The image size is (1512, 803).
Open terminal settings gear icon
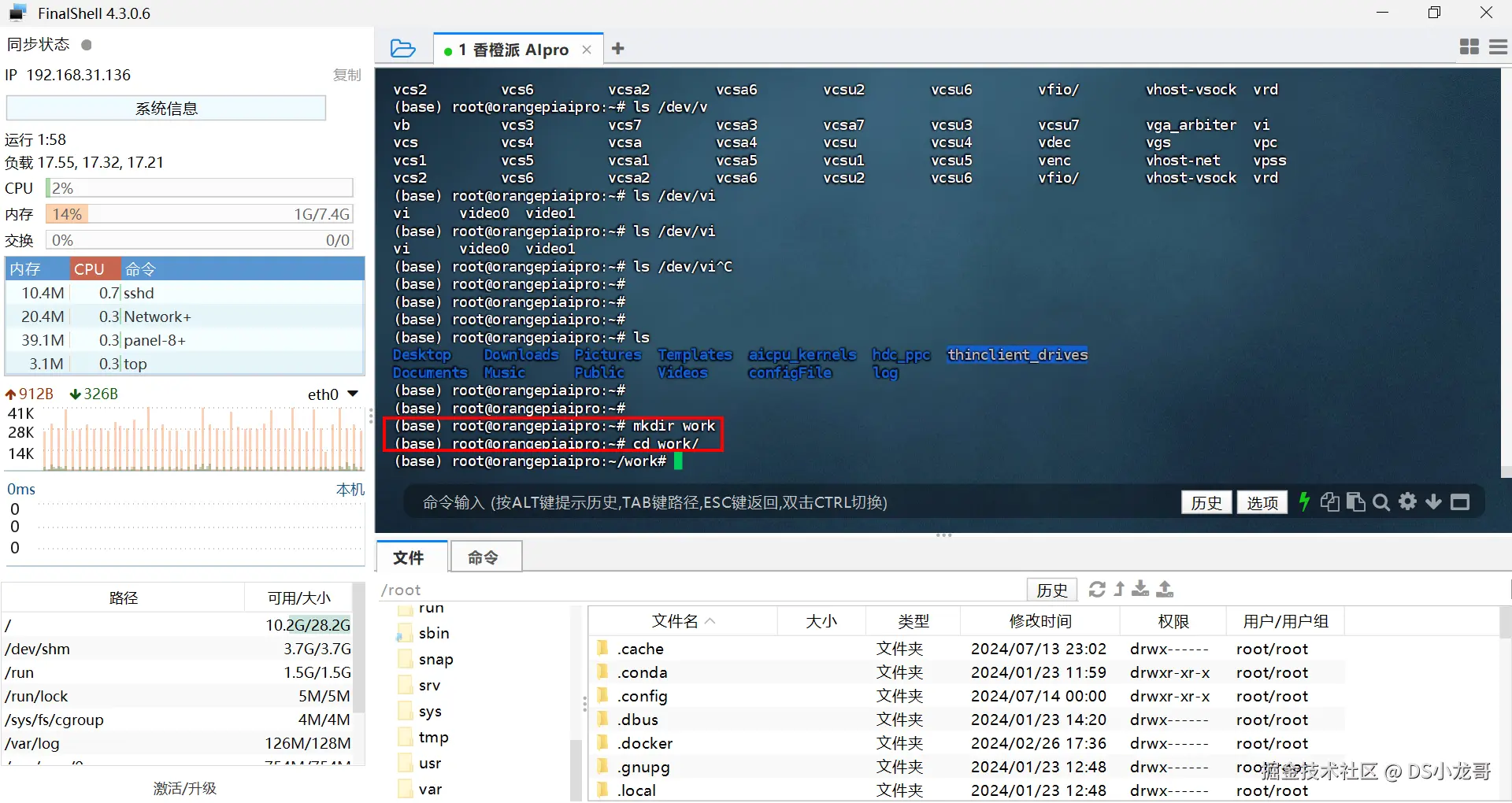point(1408,501)
